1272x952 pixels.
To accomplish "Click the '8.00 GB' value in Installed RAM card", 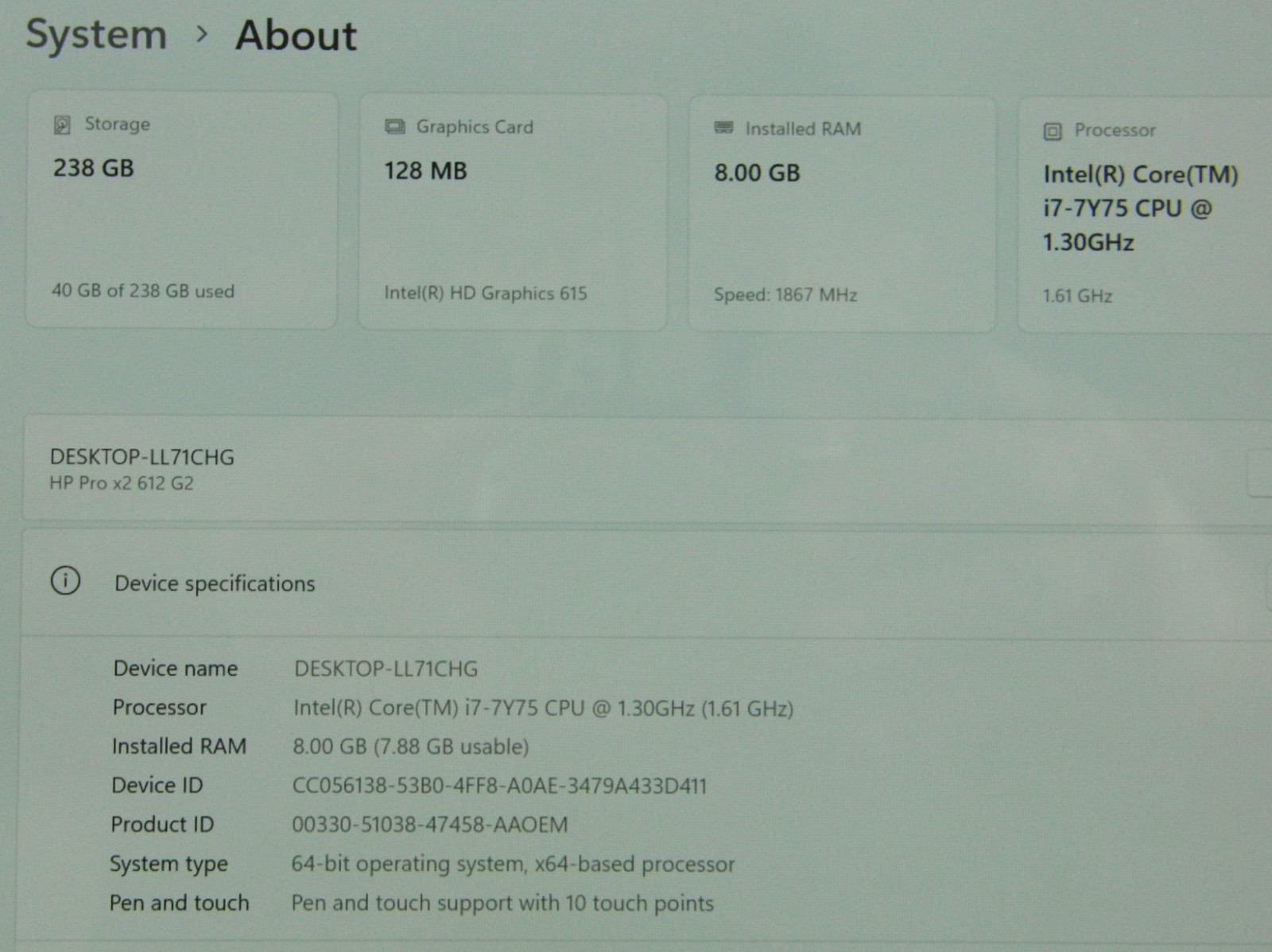I will tap(757, 172).
